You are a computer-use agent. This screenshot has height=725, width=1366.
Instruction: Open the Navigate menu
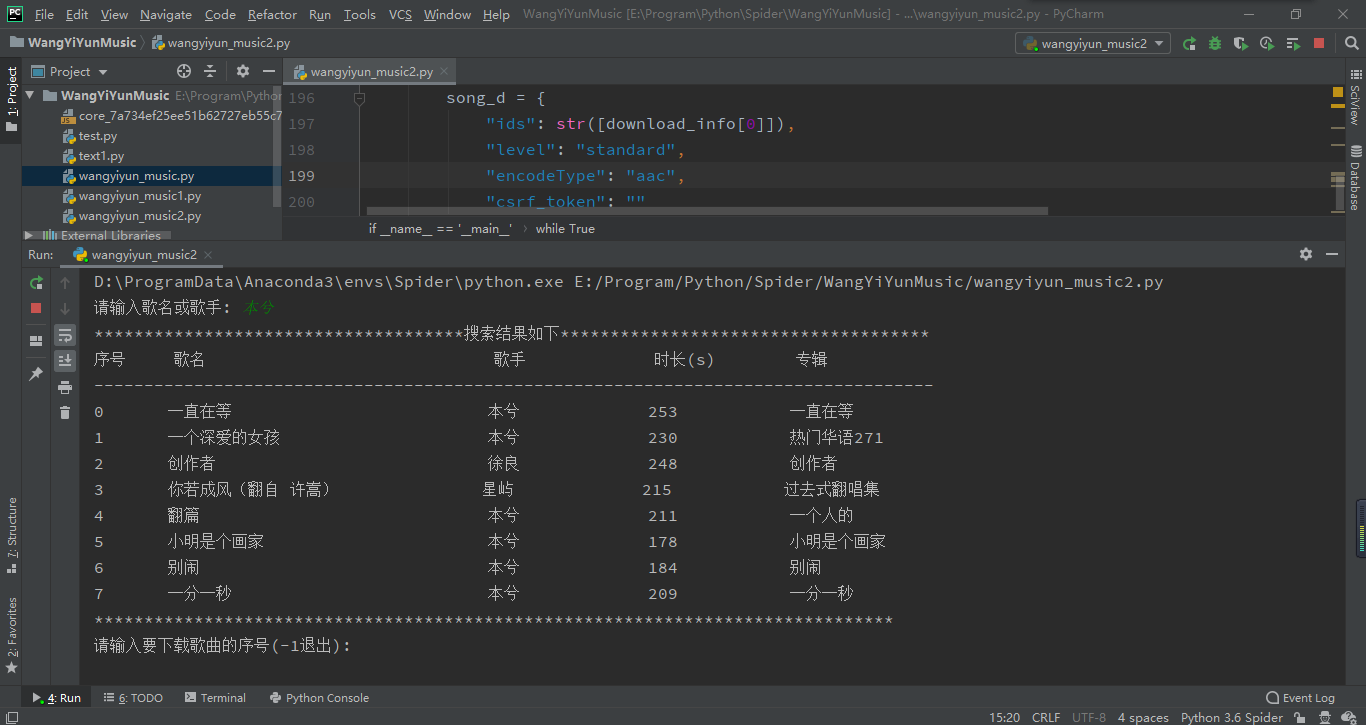[166, 14]
